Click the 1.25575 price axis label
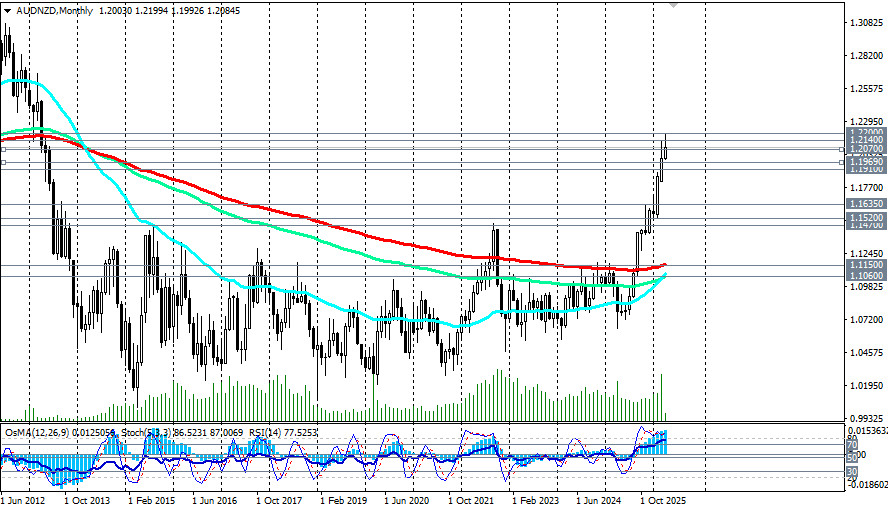The image size is (888, 510). [x=866, y=89]
